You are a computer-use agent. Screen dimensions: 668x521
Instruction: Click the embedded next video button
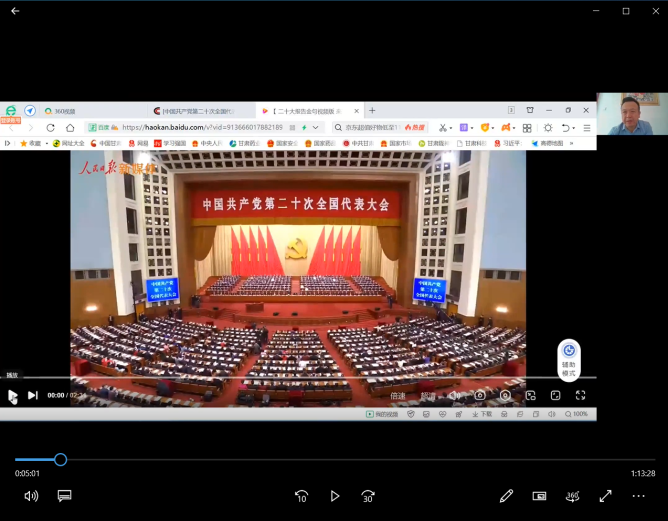point(32,395)
